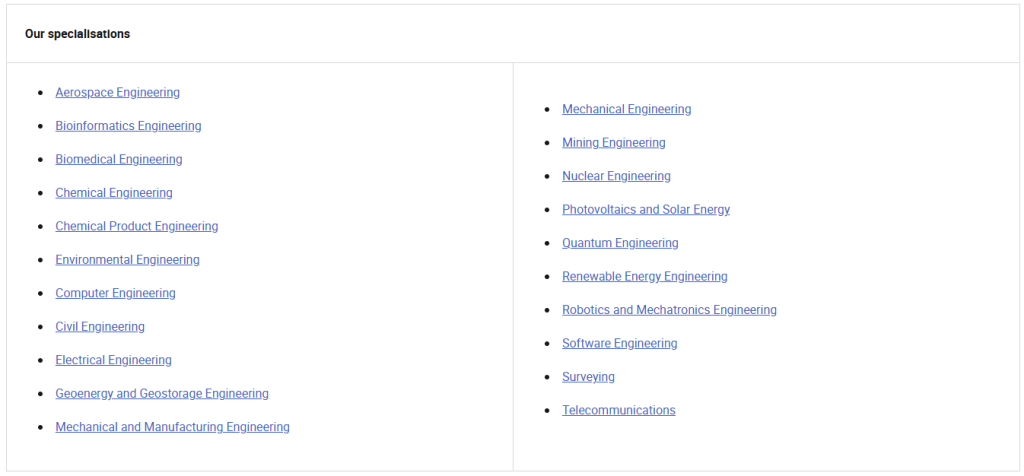The image size is (1024, 476).
Task: Click the Bioinformatics Engineering link
Action: [128, 126]
